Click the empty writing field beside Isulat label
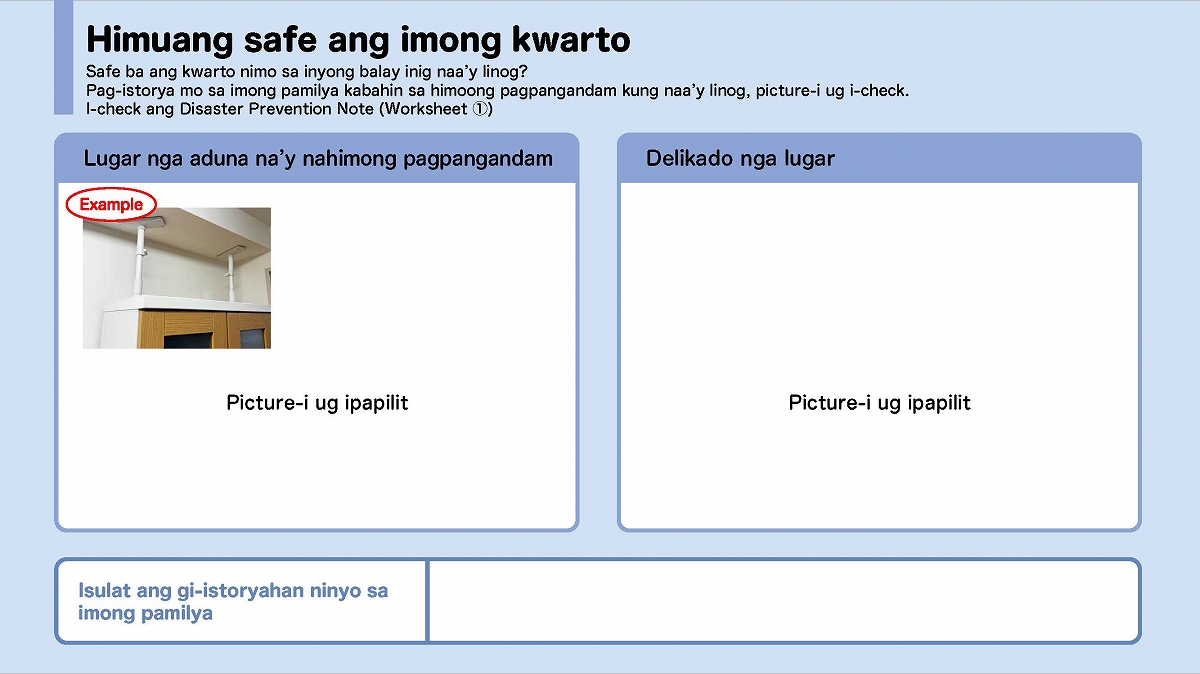 coord(784,601)
